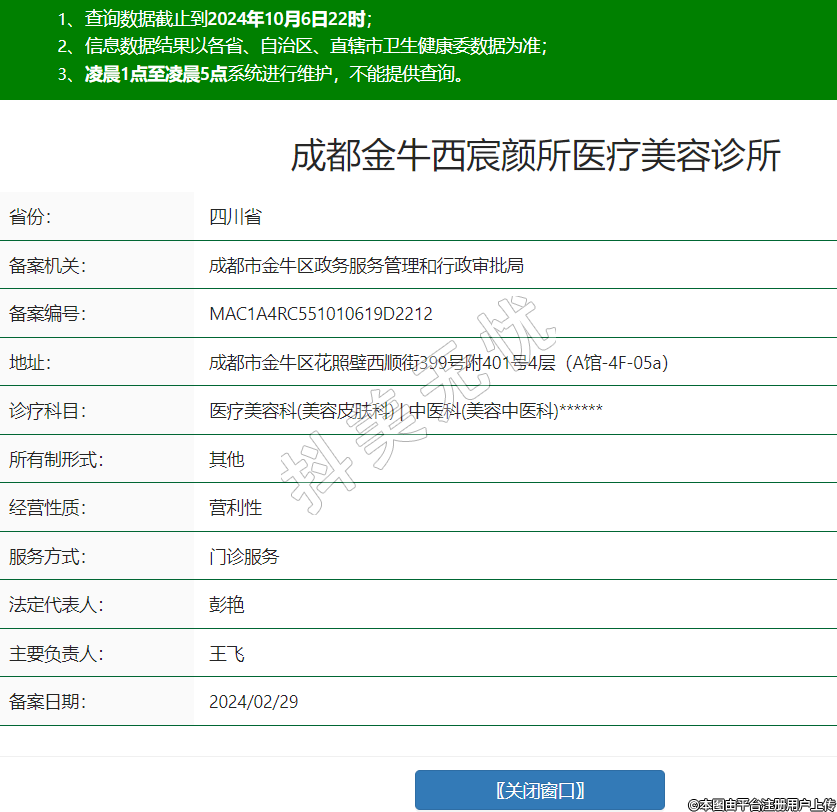
Task: Click the 备案编号 field label
Action: click(x=47, y=314)
